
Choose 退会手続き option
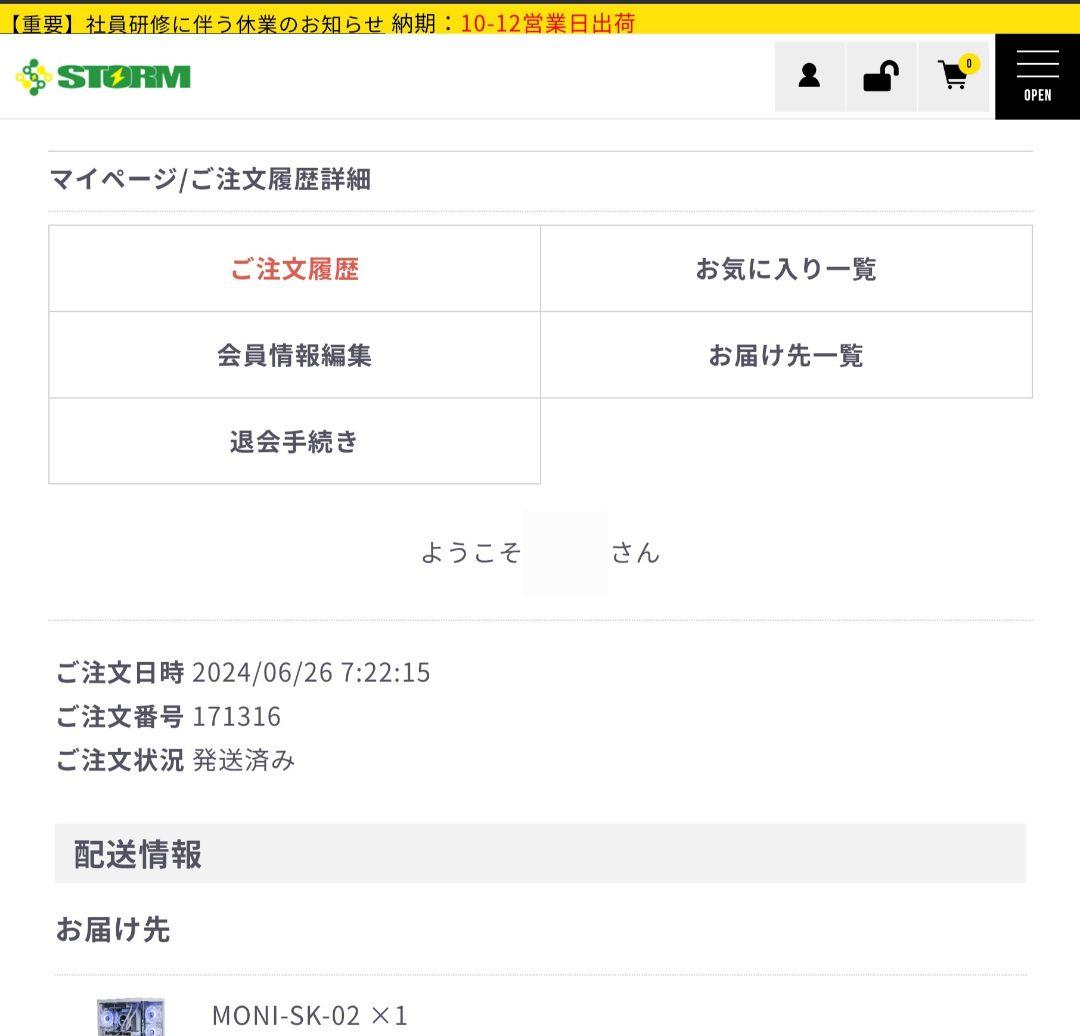294,441
